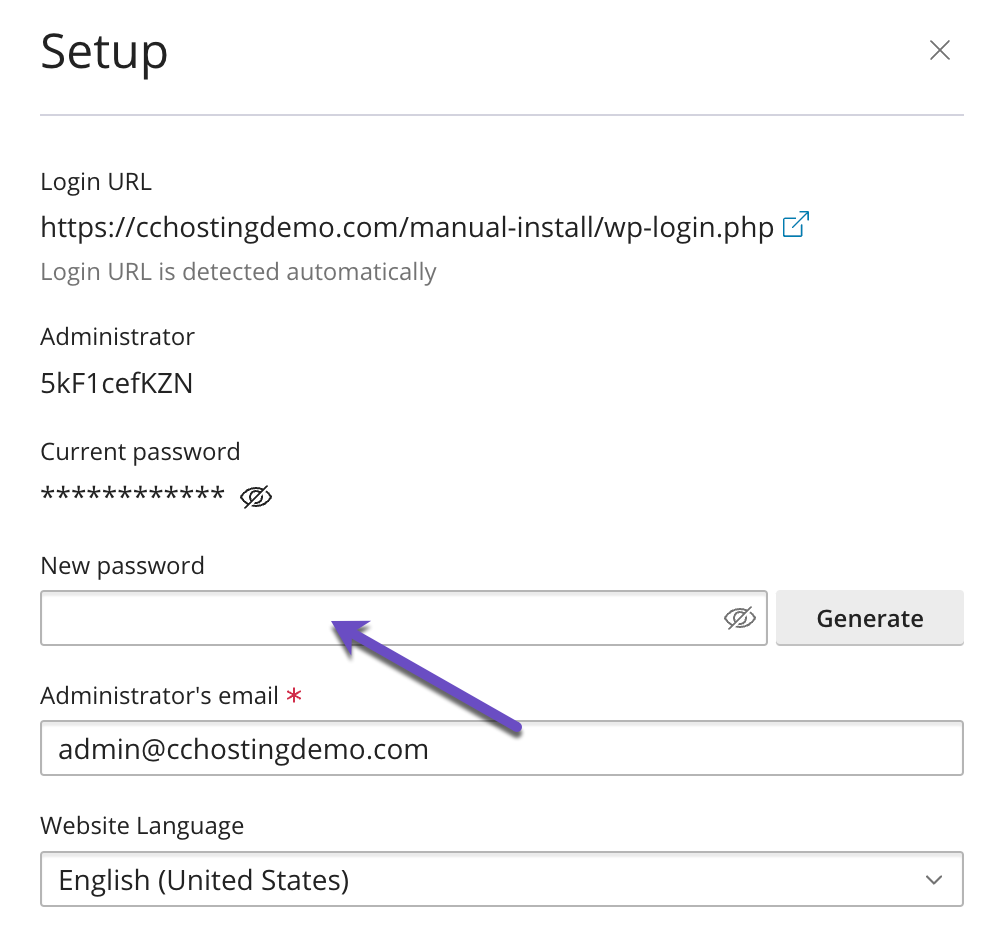
Task: Click the "Setup" dialog heading
Action: pos(104,52)
